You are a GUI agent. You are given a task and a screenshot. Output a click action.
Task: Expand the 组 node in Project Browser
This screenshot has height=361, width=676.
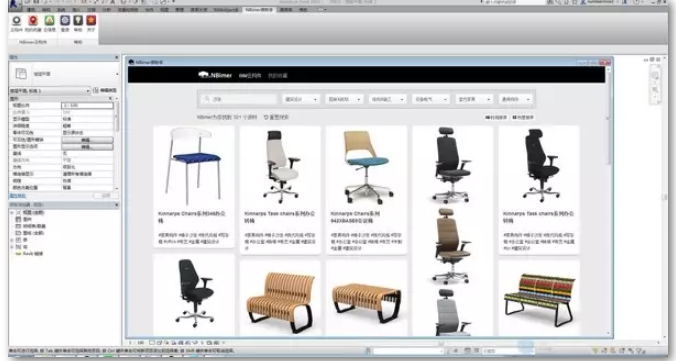tap(12, 247)
